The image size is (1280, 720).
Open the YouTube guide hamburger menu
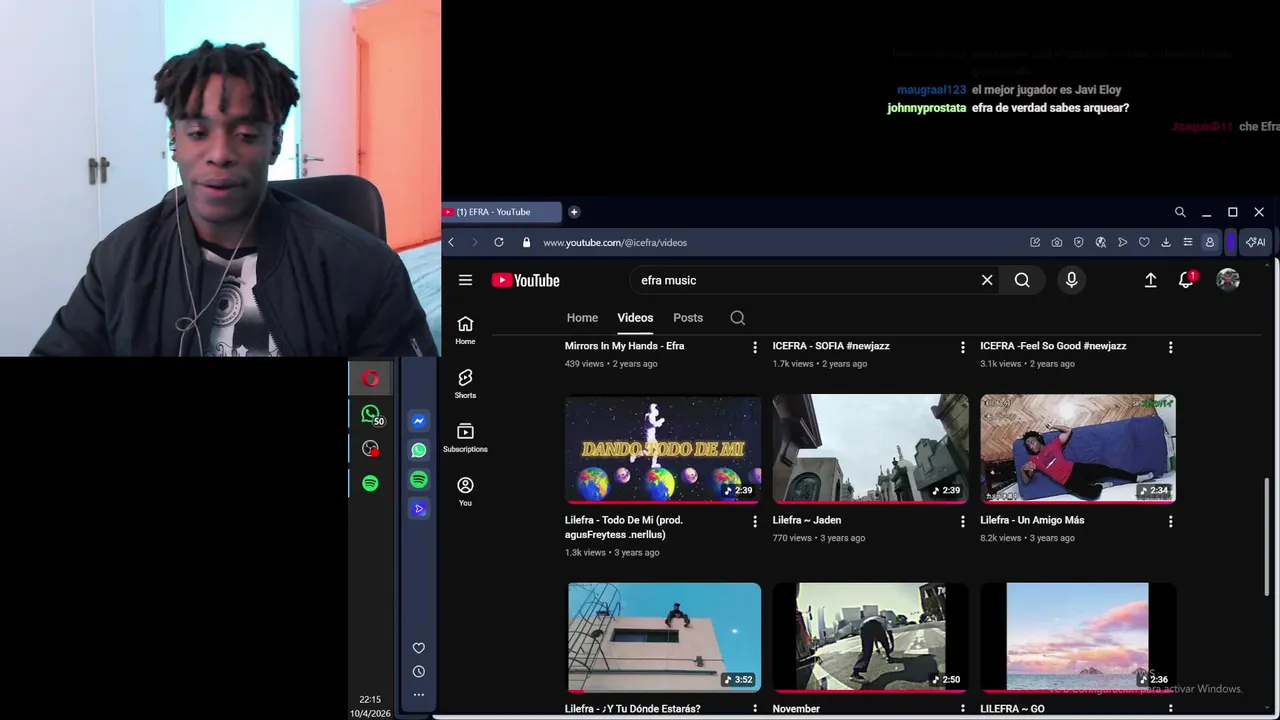465,280
